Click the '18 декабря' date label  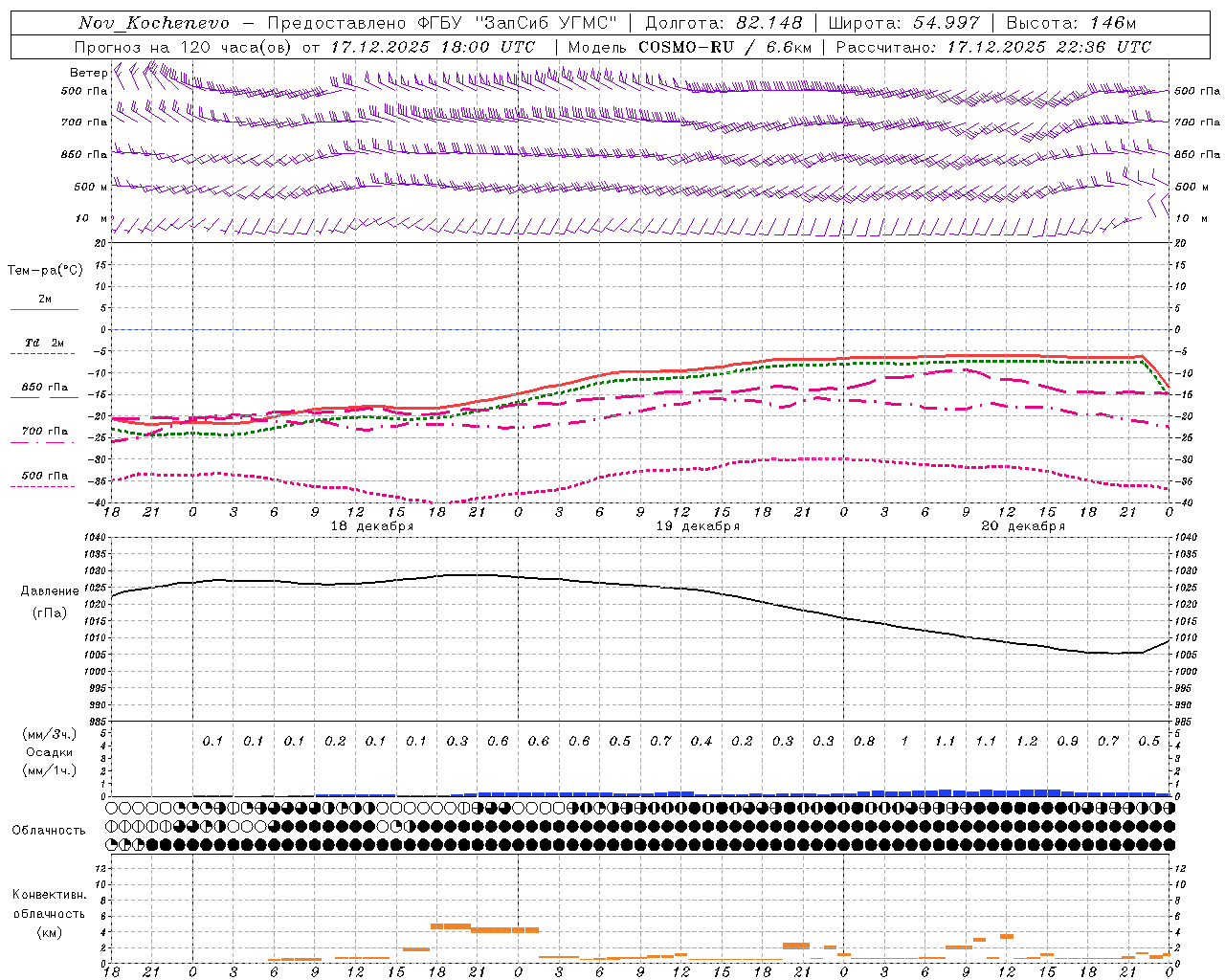(371, 526)
